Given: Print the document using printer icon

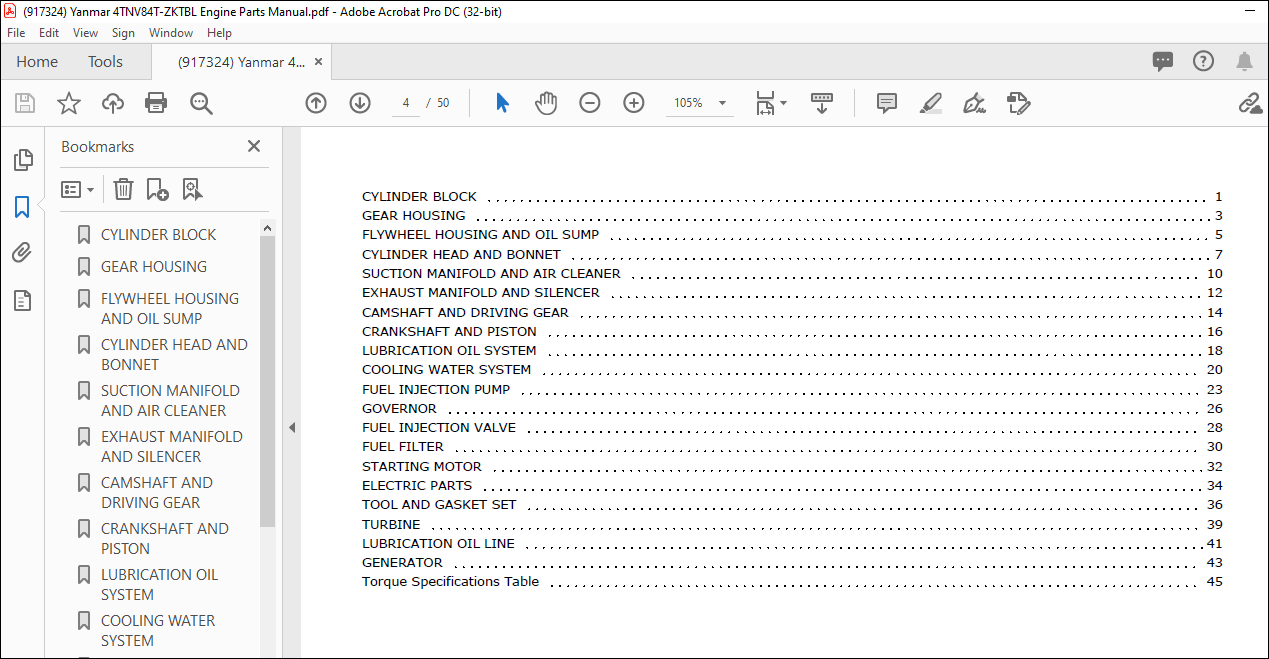Looking at the screenshot, I should [156, 103].
